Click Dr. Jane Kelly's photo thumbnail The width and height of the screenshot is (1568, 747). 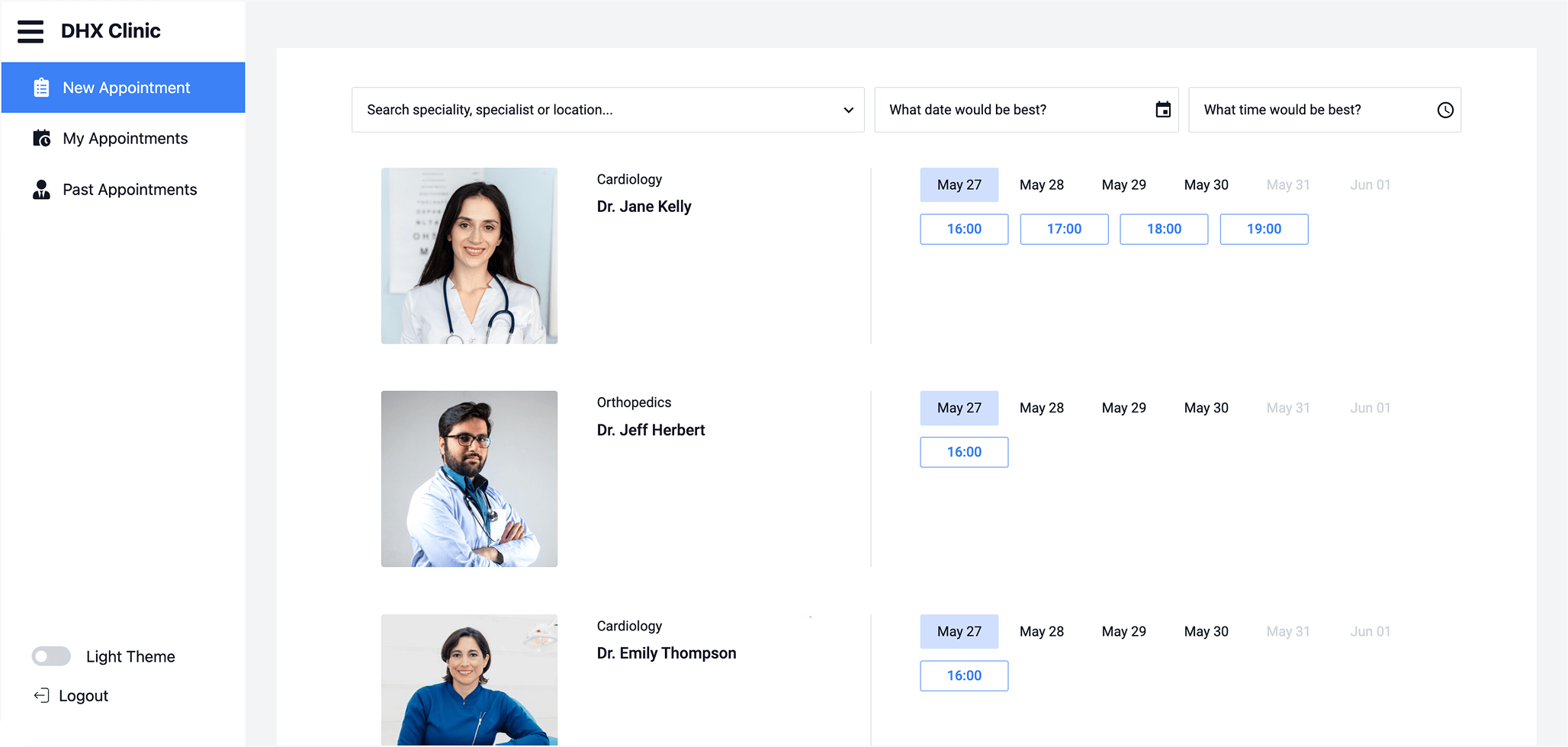tap(469, 255)
